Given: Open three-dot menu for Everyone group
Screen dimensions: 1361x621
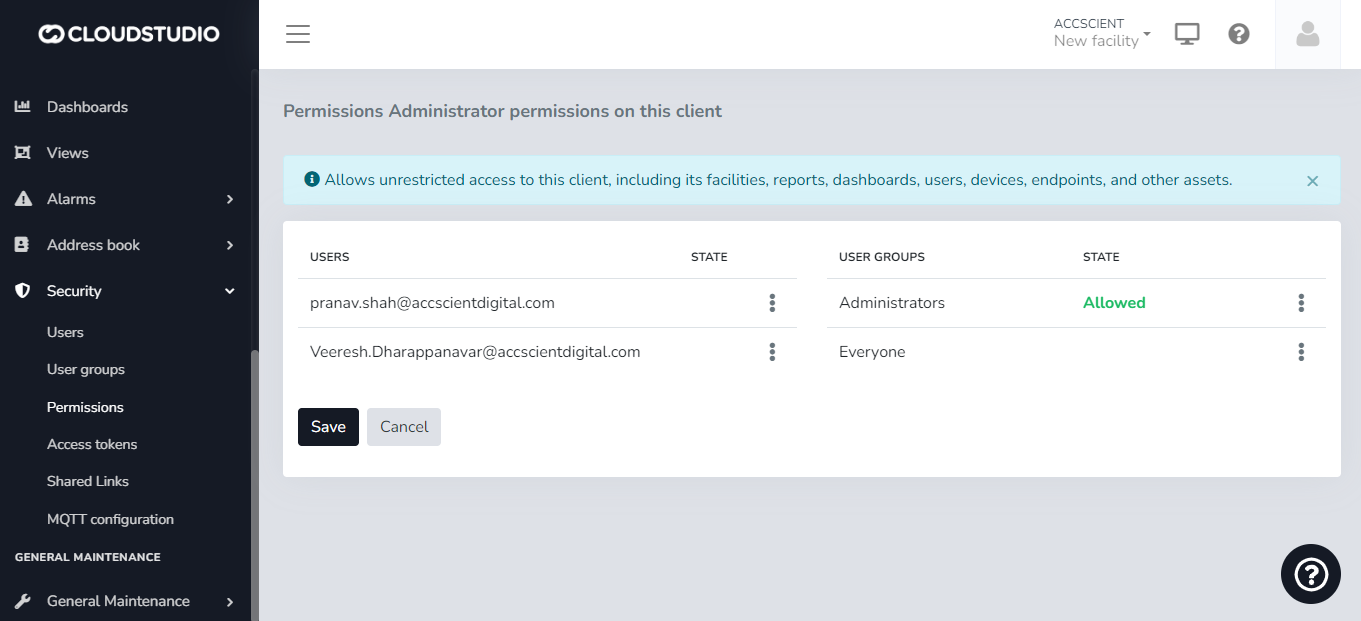Looking at the screenshot, I should pos(1301,352).
